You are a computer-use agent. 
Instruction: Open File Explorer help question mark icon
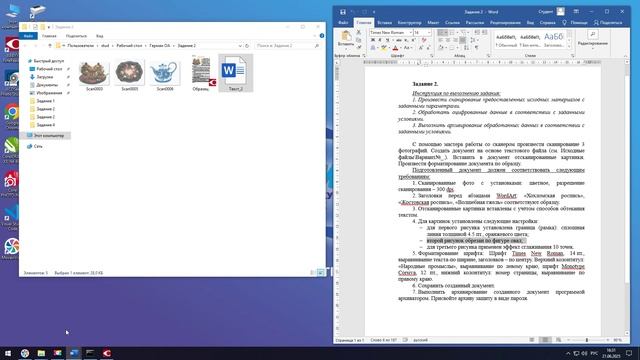(322, 36)
